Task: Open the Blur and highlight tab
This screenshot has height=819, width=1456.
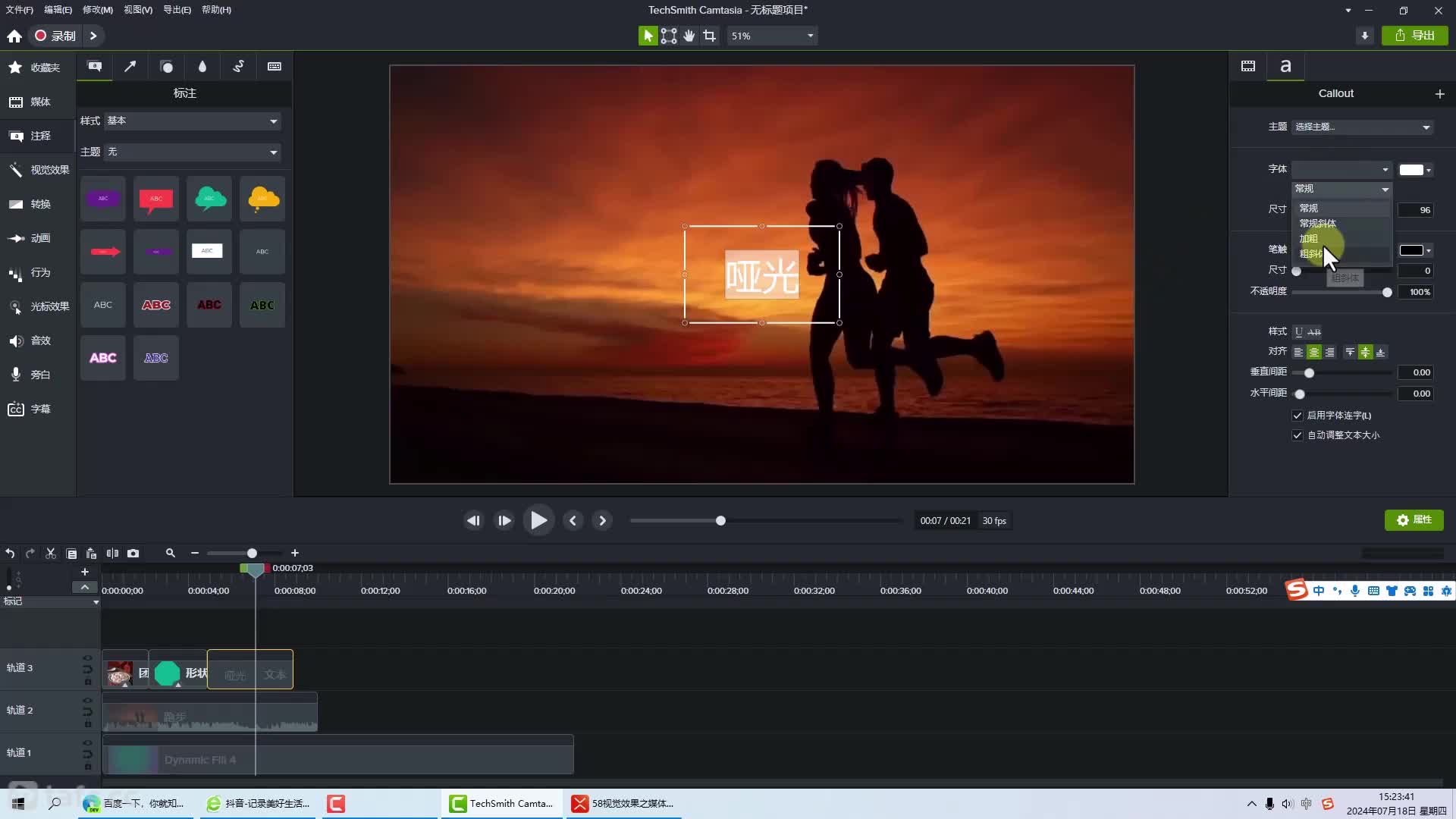Action: point(202,67)
